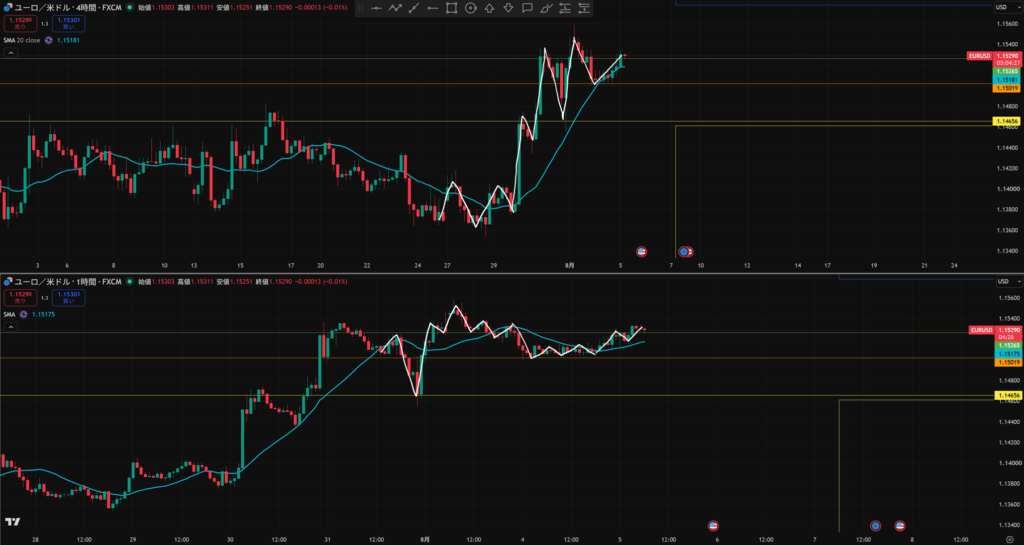The width and height of the screenshot is (1024, 545).
Task: Collapse the upper chart indicator legend
Action: [x=10, y=53]
